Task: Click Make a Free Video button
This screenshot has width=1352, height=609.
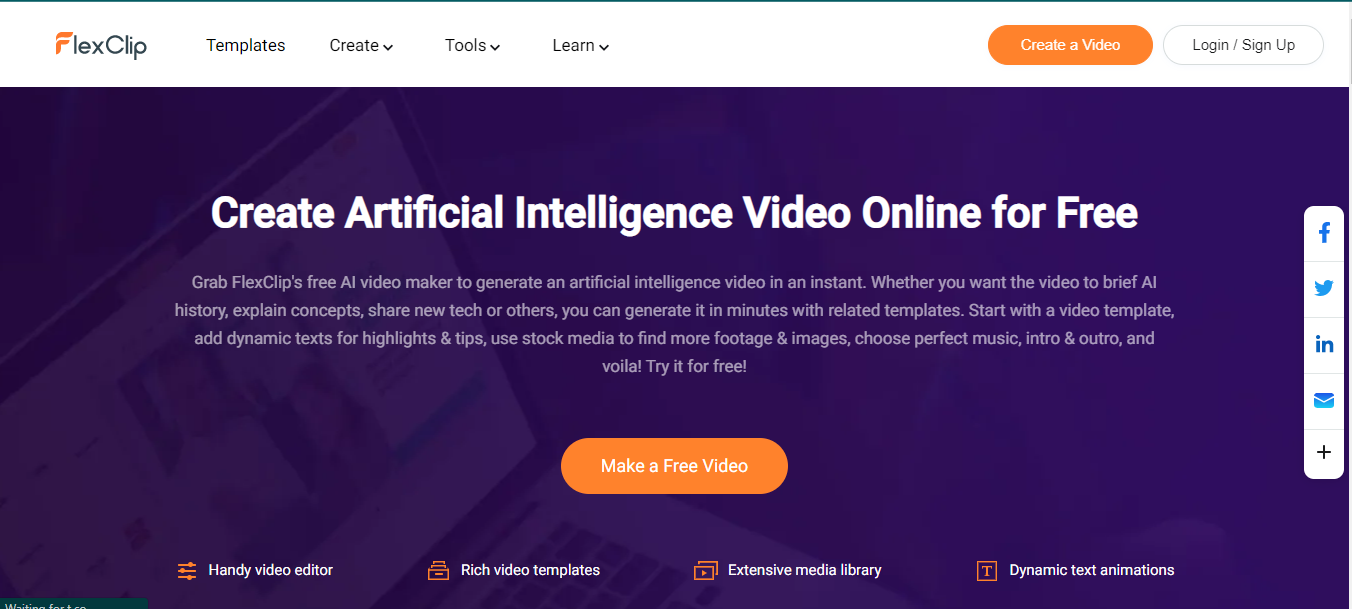Action: 674,466
